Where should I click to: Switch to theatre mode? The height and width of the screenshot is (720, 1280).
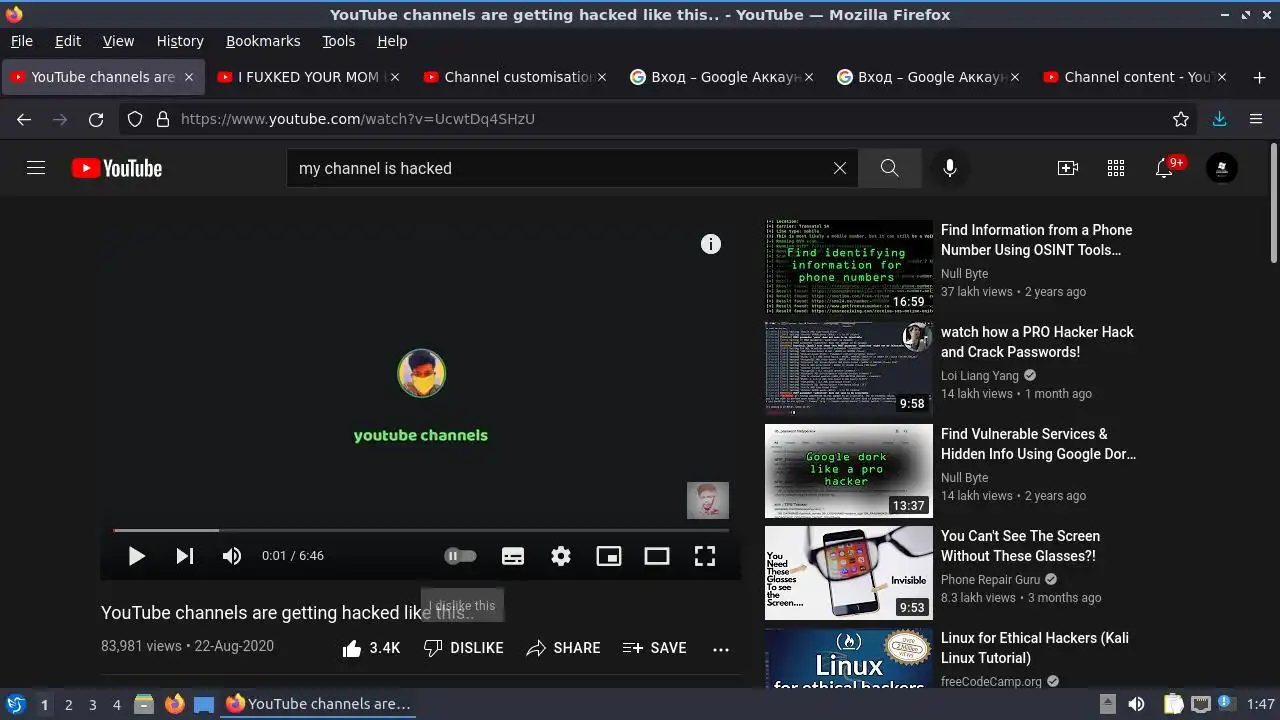click(657, 556)
